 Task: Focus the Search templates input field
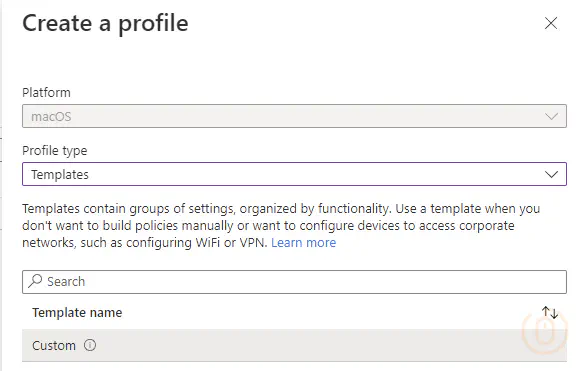click(x=294, y=282)
